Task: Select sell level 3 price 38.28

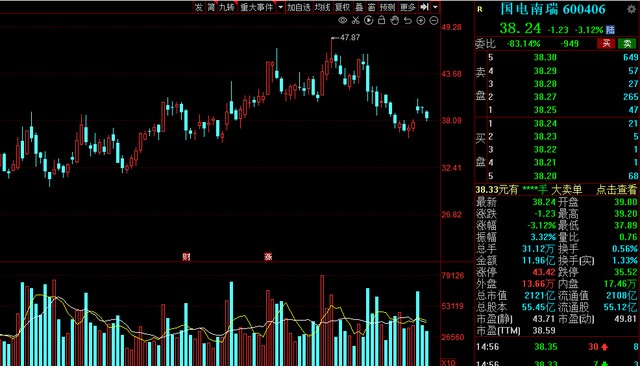Action: point(545,84)
